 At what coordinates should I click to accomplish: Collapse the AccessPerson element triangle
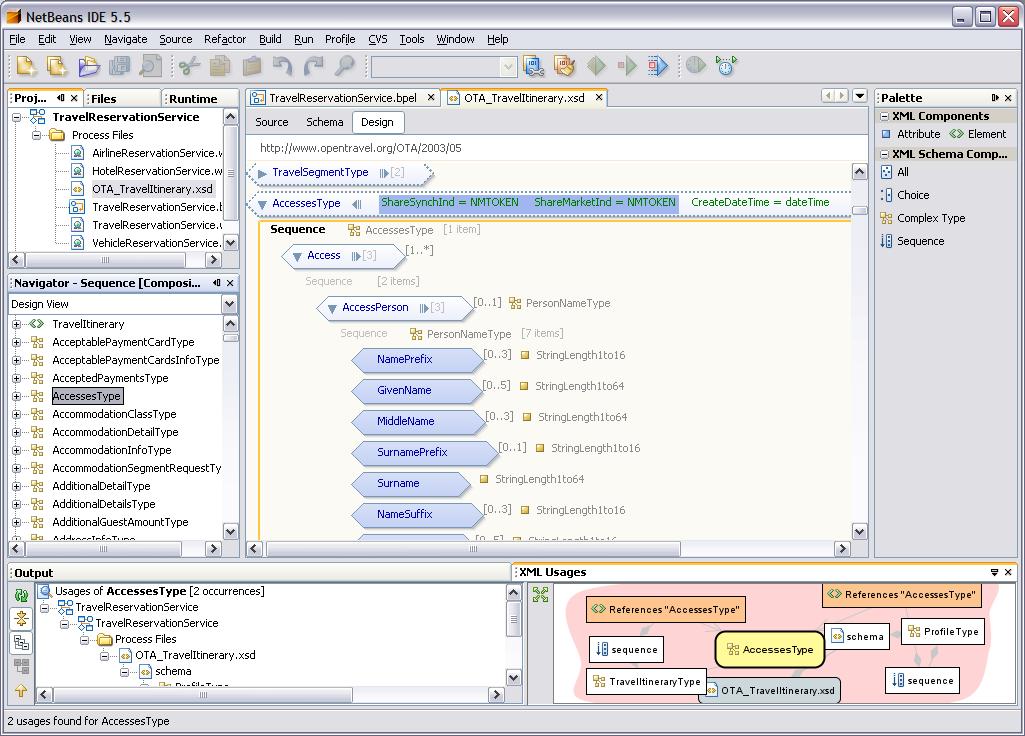point(332,308)
